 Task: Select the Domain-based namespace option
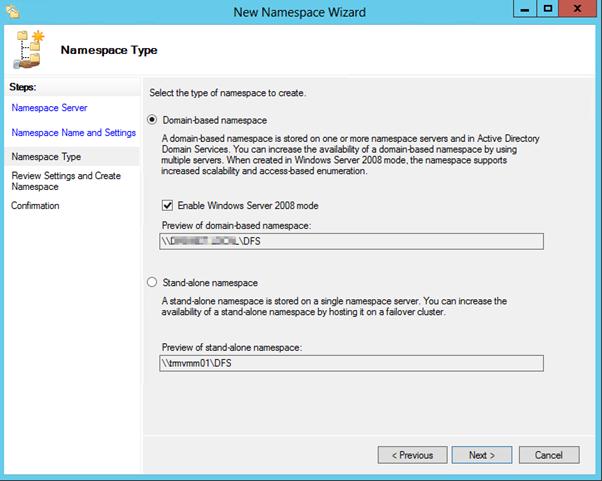[153, 120]
